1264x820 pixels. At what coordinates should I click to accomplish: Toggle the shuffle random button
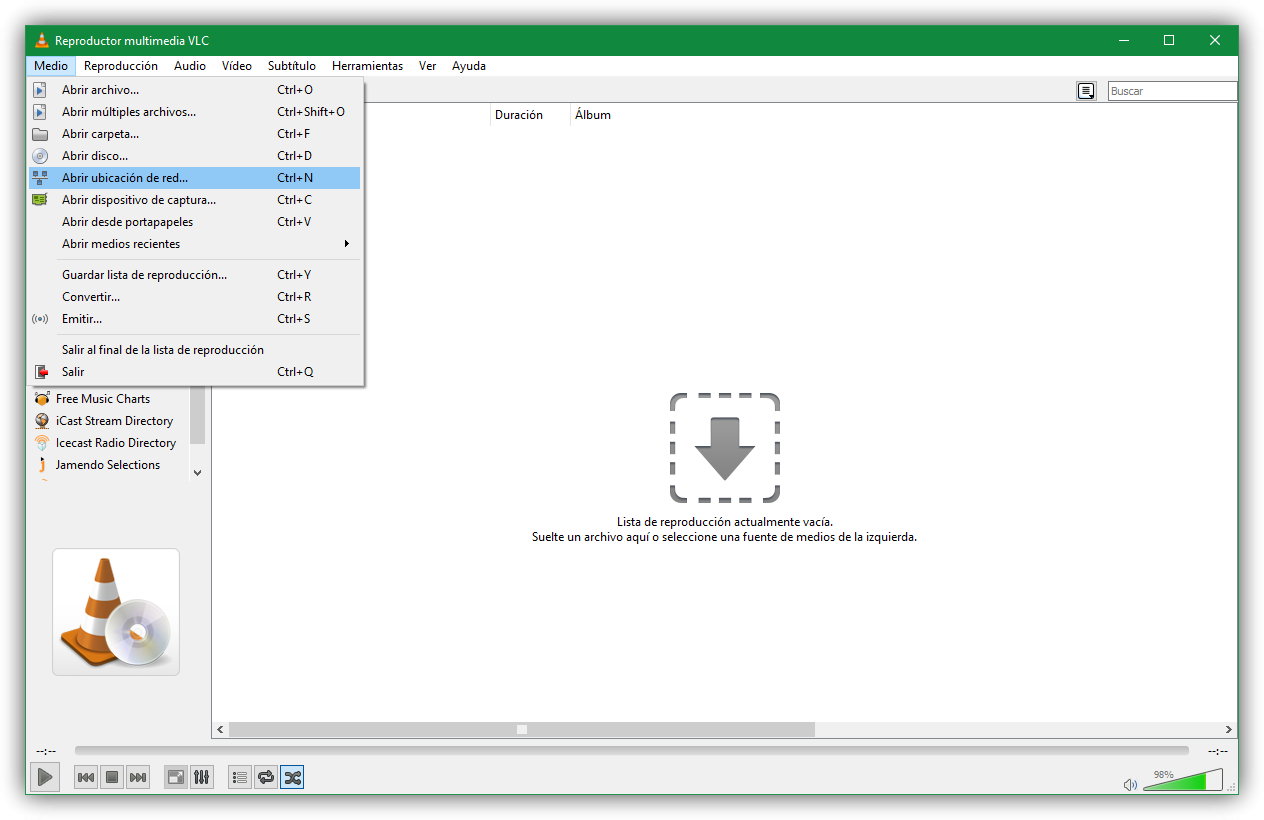pos(292,777)
